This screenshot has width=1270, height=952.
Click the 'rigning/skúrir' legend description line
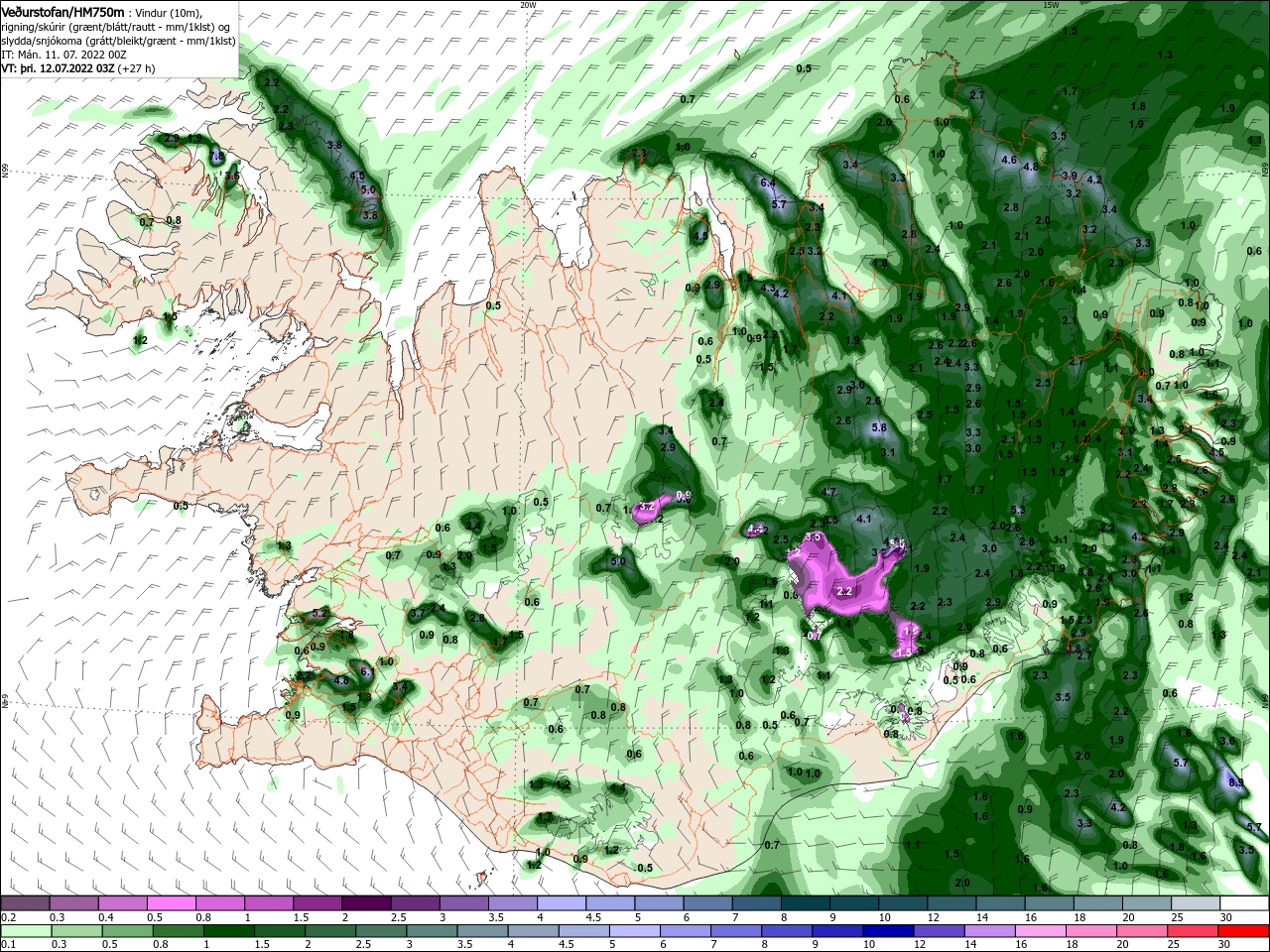tap(115, 26)
